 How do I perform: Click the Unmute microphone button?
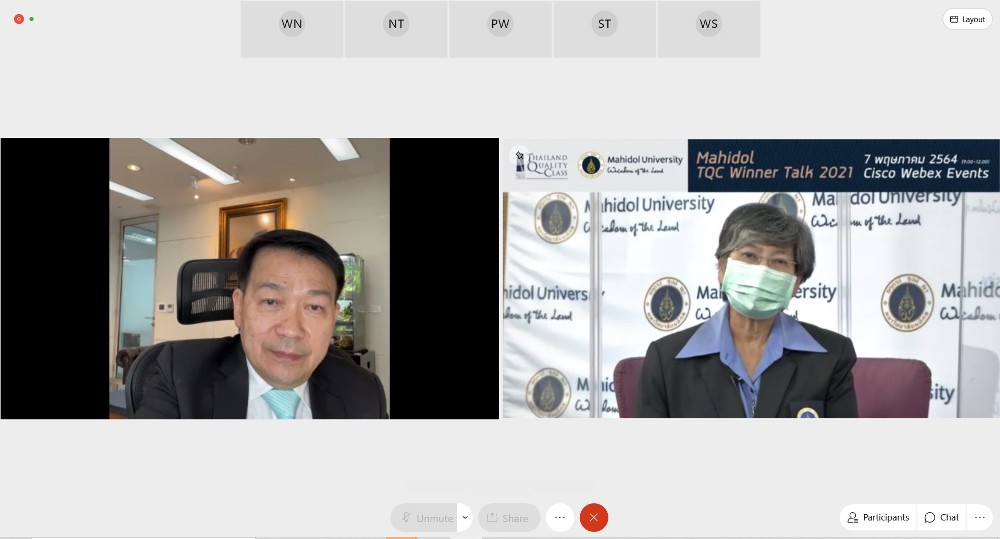[426, 518]
